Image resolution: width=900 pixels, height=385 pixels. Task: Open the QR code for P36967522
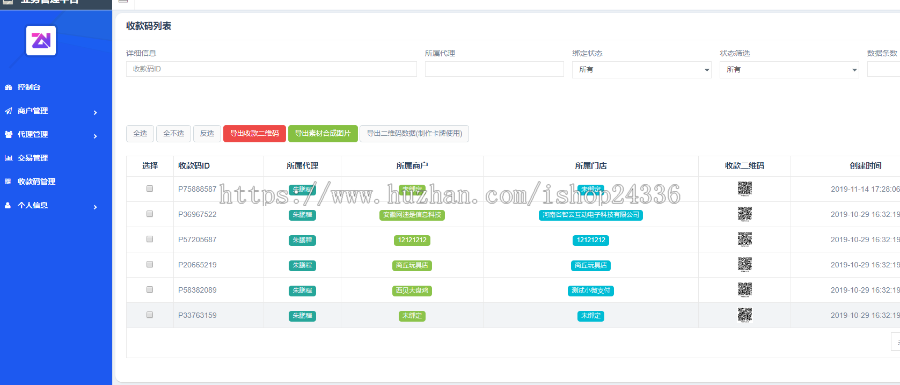tap(744, 214)
